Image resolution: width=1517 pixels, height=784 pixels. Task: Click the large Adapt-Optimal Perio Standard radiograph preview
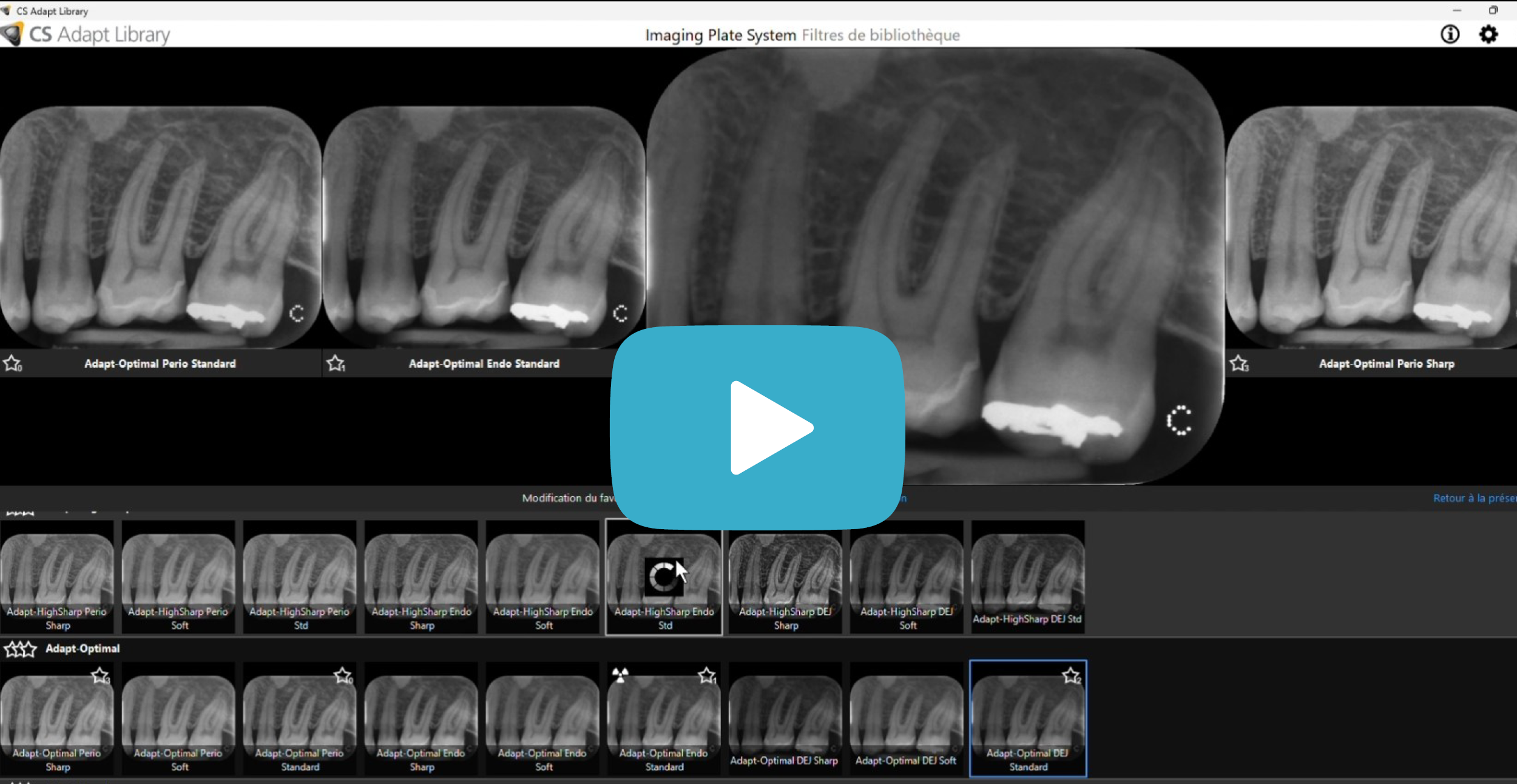click(x=160, y=228)
